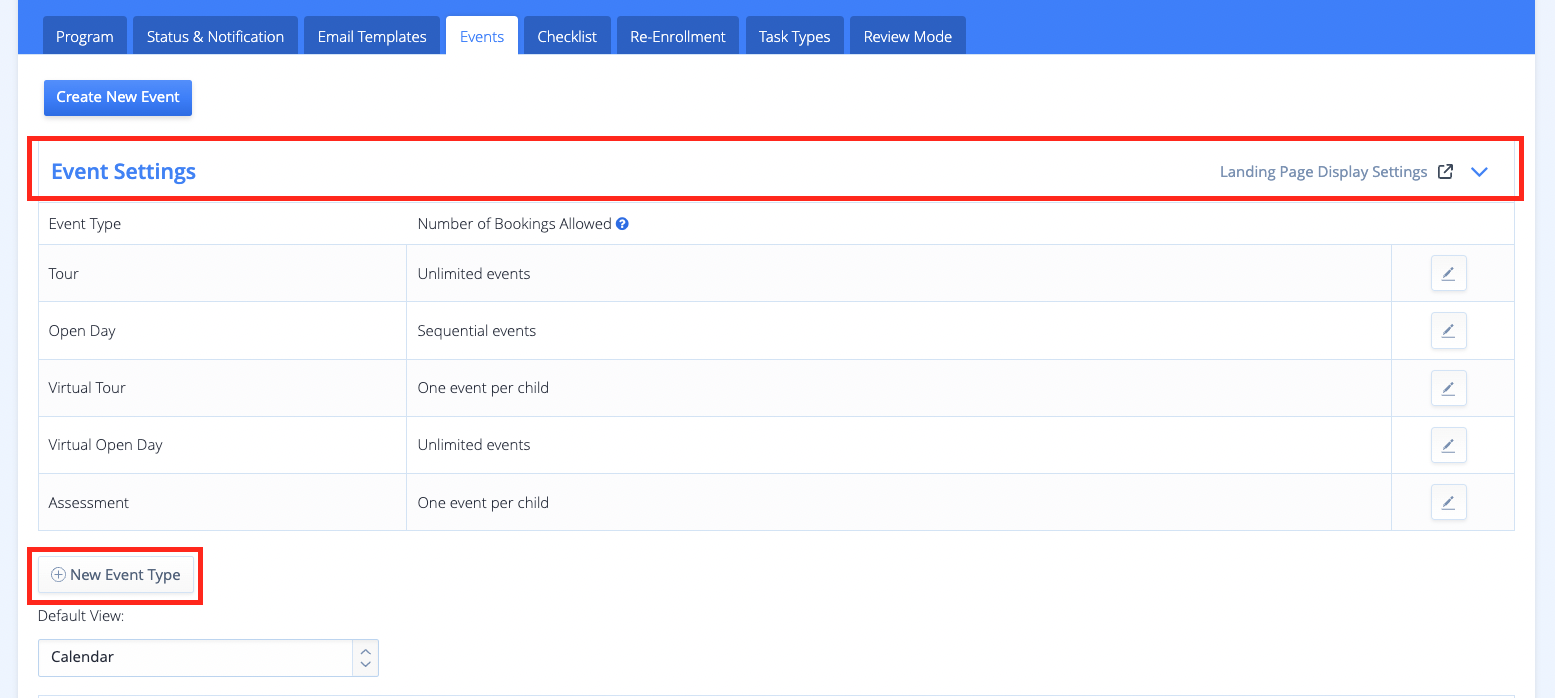This screenshot has width=1555, height=698.
Task: Edit the Virtual Tour event type
Action: tap(1448, 388)
